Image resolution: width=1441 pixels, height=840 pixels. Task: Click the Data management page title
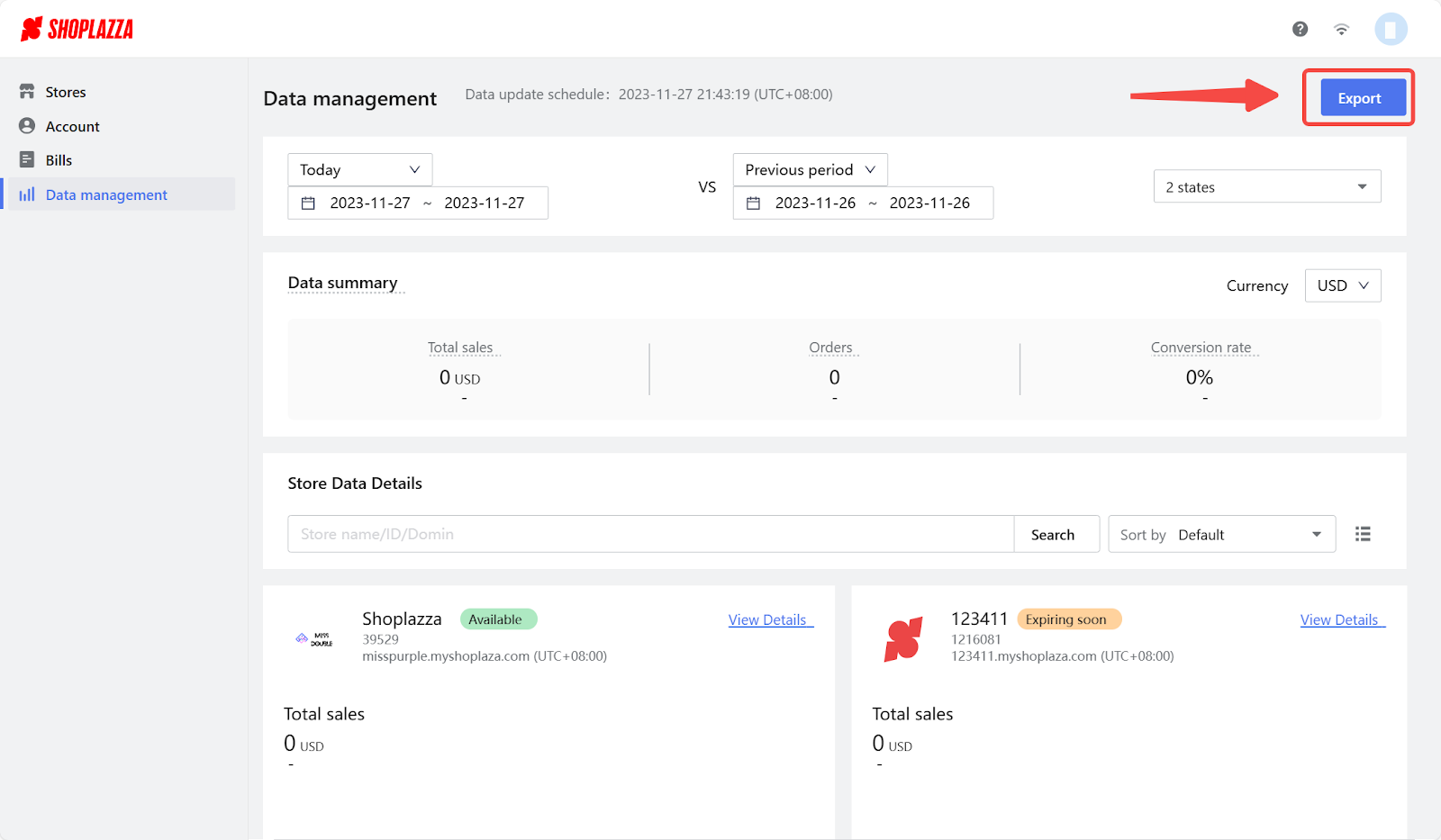pyautogui.click(x=349, y=99)
